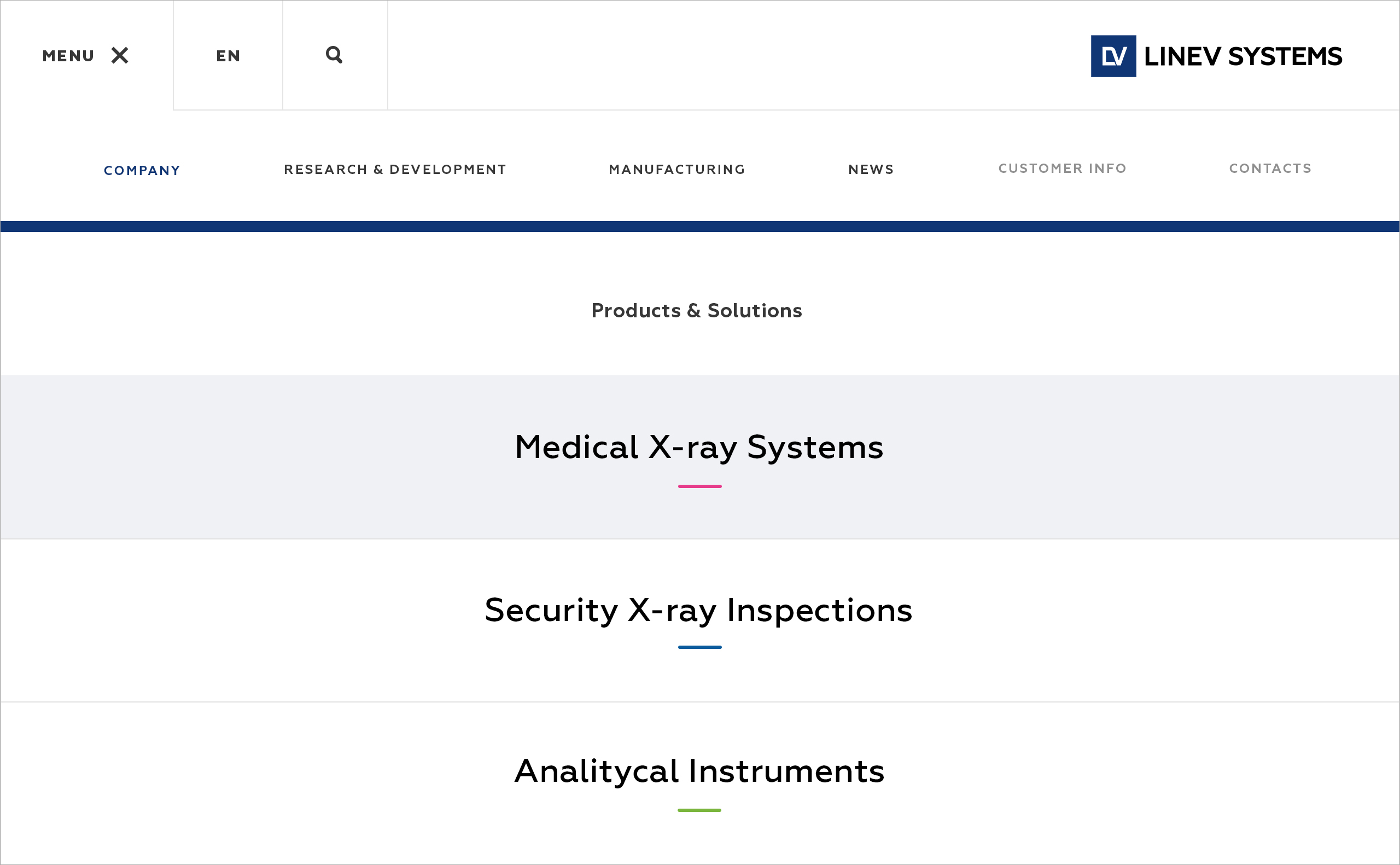
Task: Open the Manufacturing menu item
Action: click(x=677, y=170)
